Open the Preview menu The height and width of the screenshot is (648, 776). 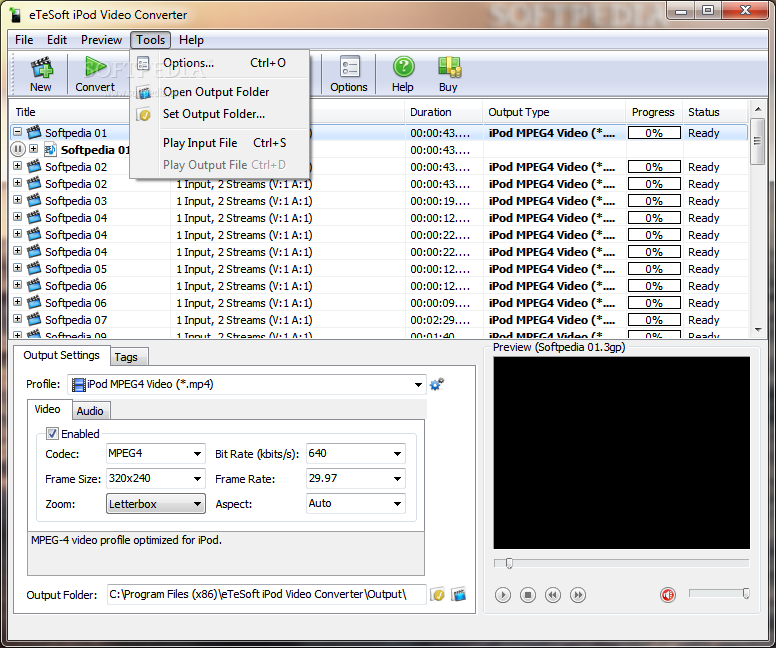point(101,40)
